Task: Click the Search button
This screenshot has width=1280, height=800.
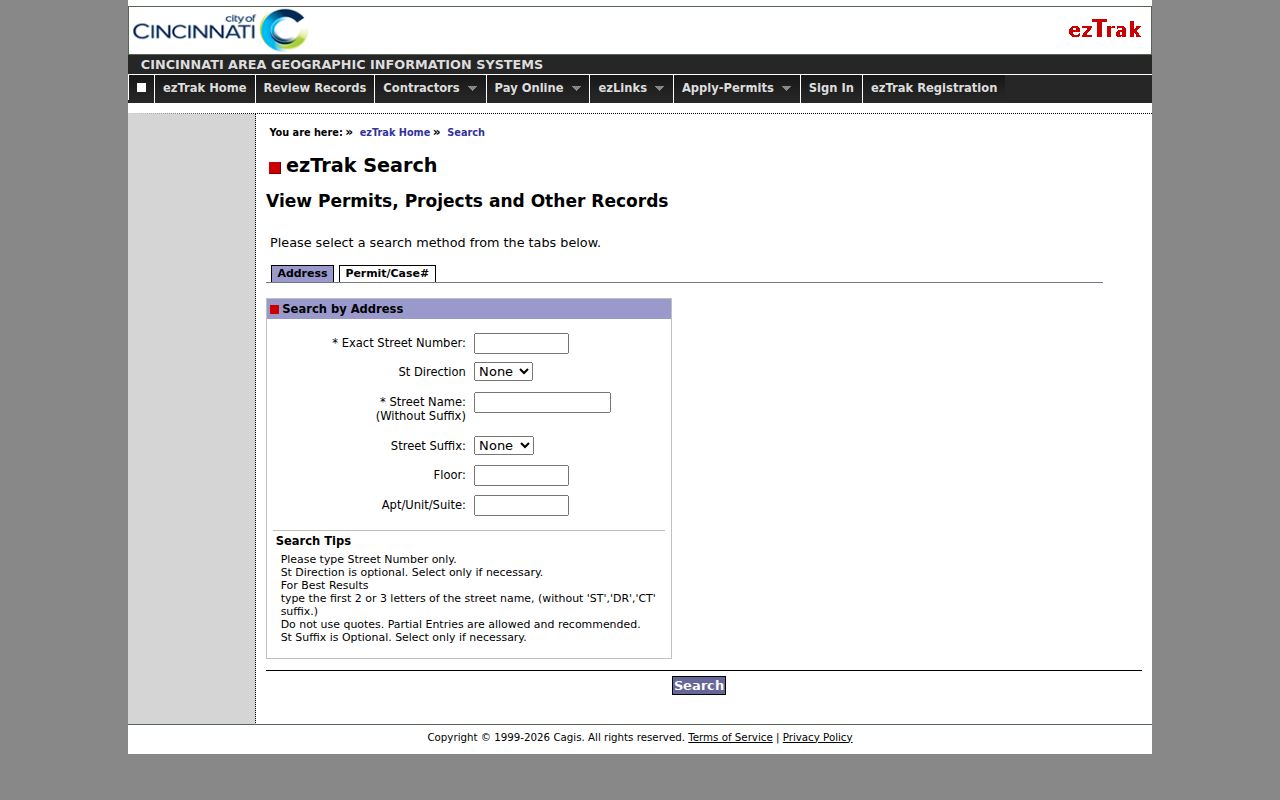Action: click(699, 685)
